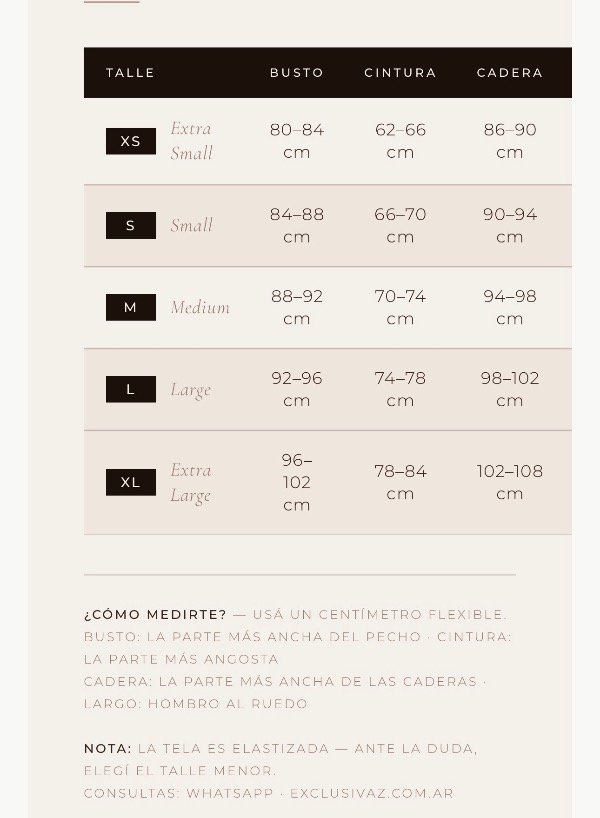Click the Medium size label
The image size is (600, 818).
click(x=200, y=307)
